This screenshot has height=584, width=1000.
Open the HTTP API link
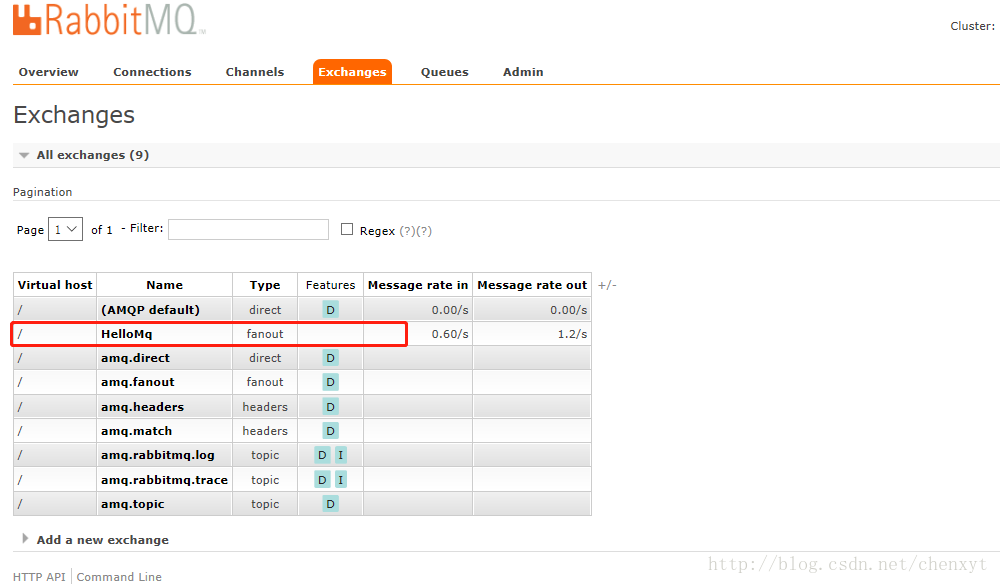point(39,577)
